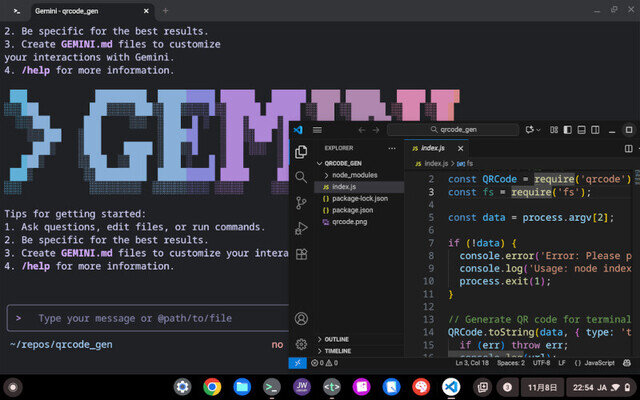The height and width of the screenshot is (400, 640).
Task: Open the Source Control view in VS Code
Action: [x=301, y=203]
